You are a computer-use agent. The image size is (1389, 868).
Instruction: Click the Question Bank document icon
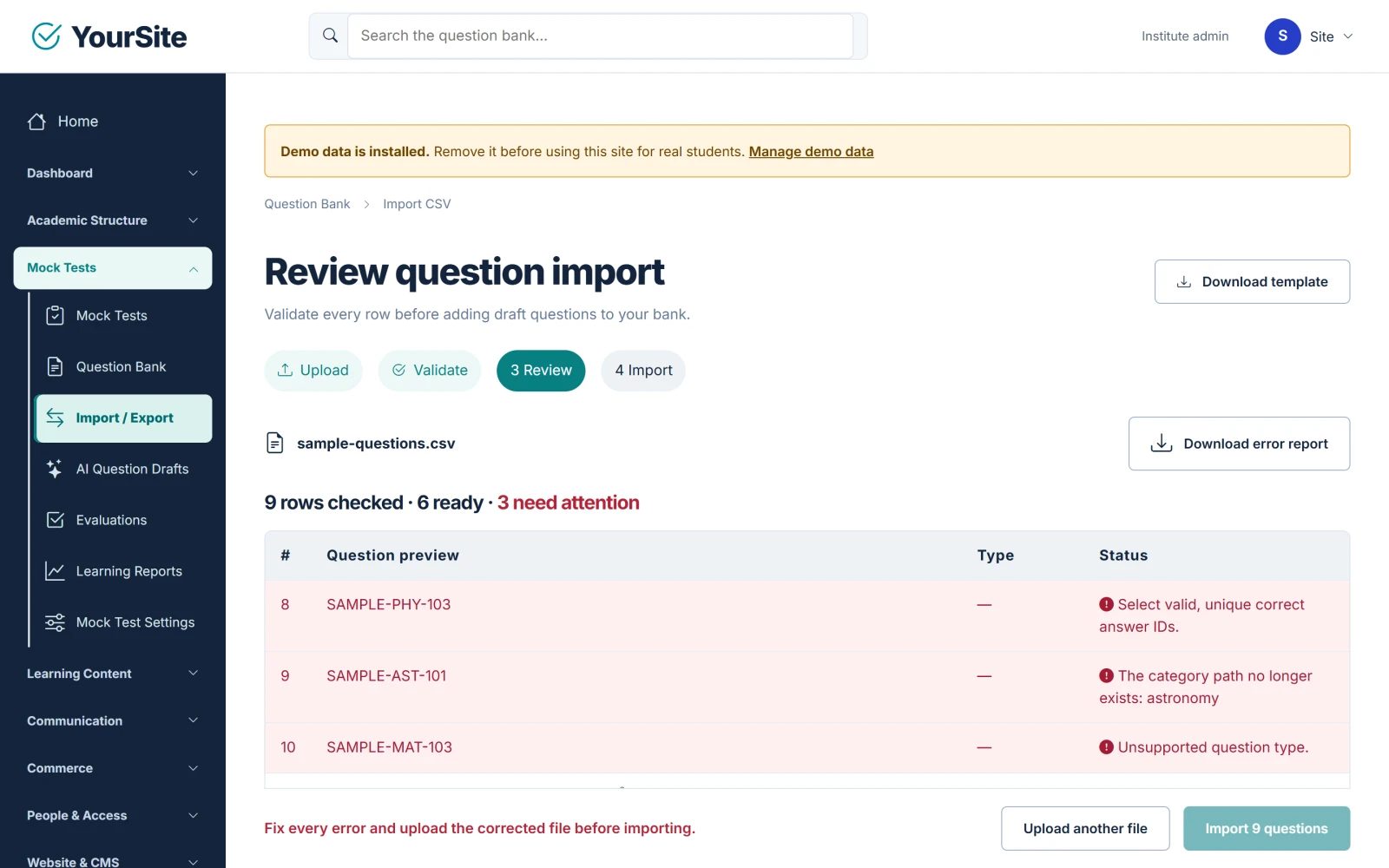pyautogui.click(x=55, y=366)
